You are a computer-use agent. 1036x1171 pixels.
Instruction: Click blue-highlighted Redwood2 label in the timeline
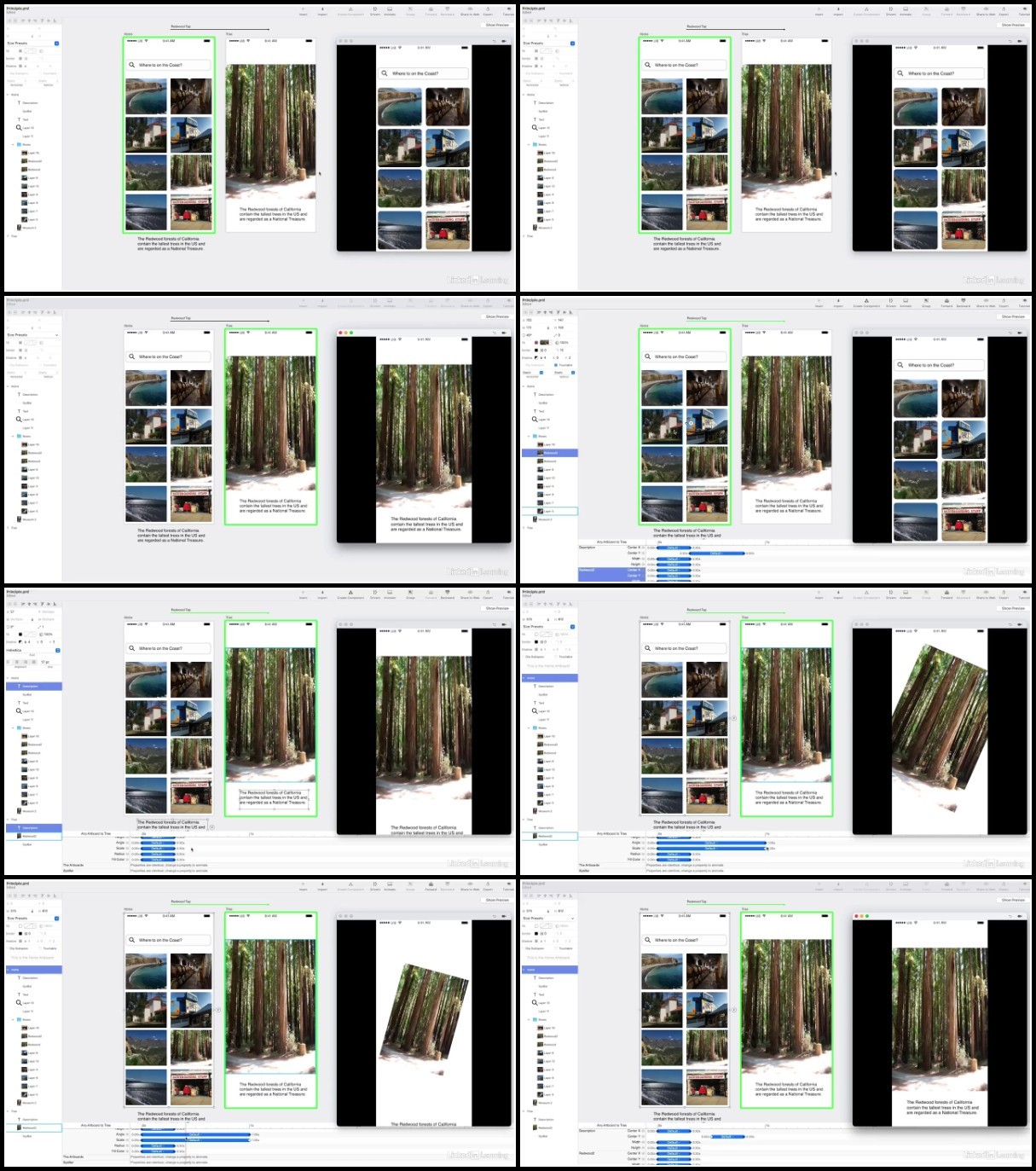click(587, 570)
